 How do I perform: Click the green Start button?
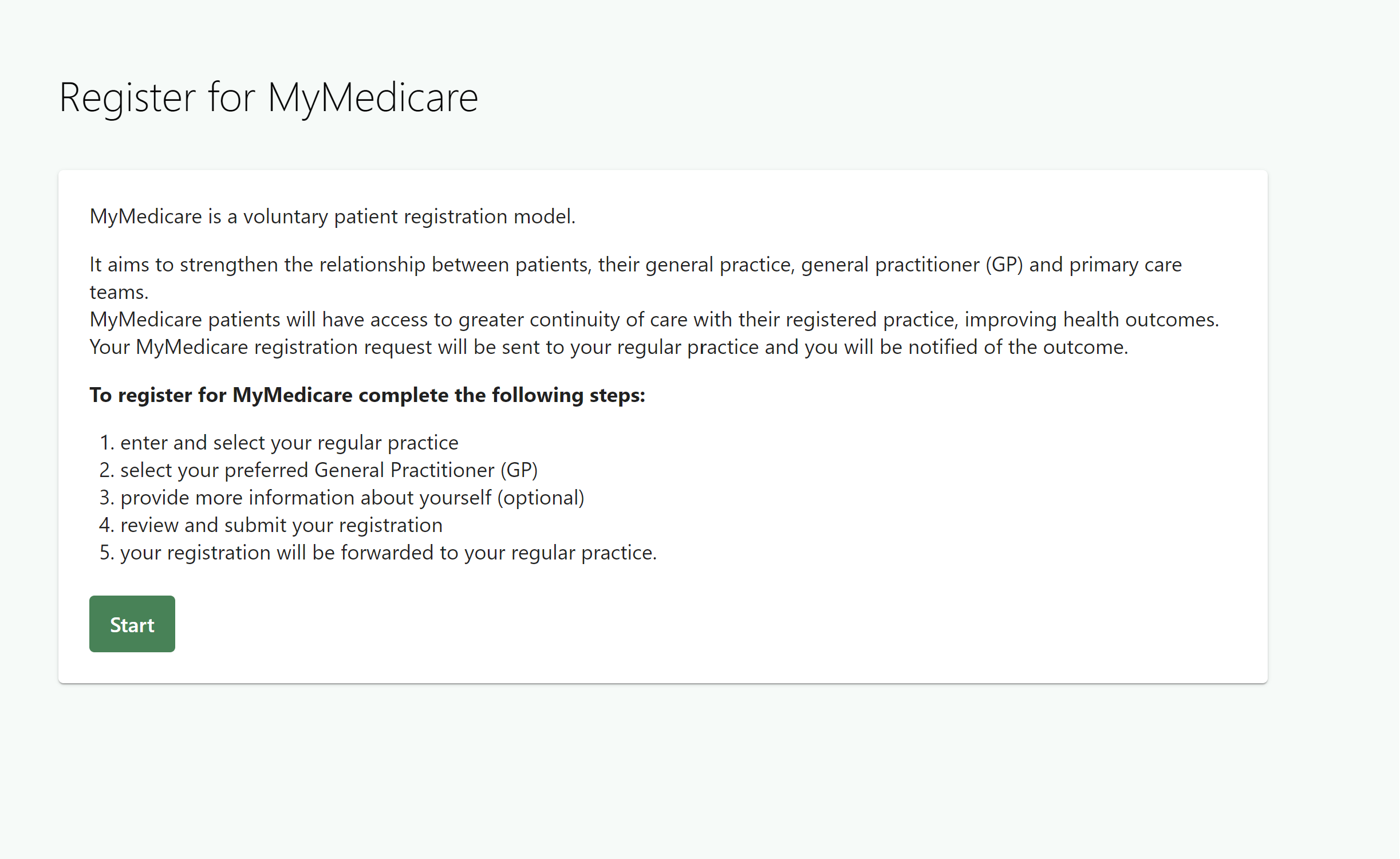[132, 624]
